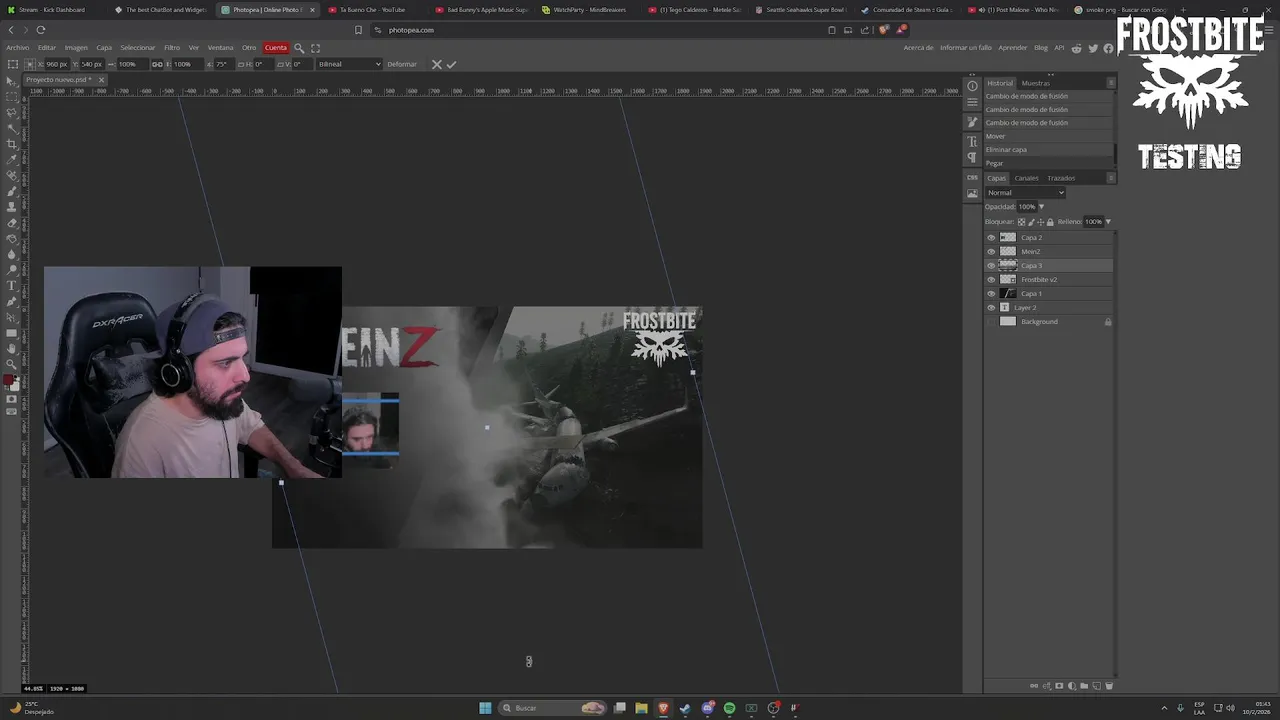Viewport: 1280px width, 720px height.
Task: Hide the Layer 2 text layer
Action: tap(991, 308)
